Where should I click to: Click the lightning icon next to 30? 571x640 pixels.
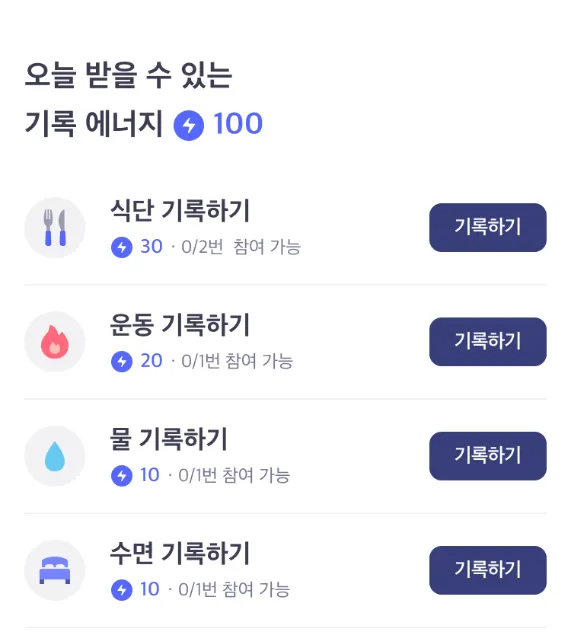point(122,247)
